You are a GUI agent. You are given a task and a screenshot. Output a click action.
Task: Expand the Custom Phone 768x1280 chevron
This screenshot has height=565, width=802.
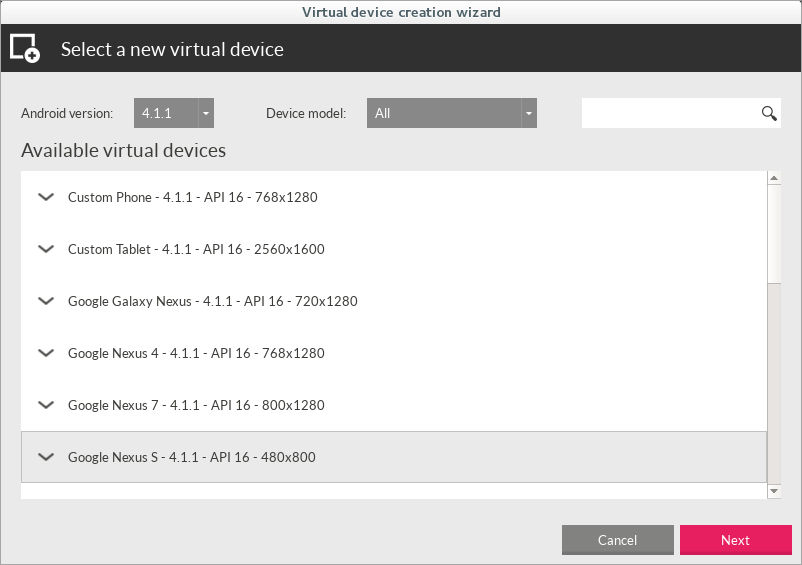point(46,197)
